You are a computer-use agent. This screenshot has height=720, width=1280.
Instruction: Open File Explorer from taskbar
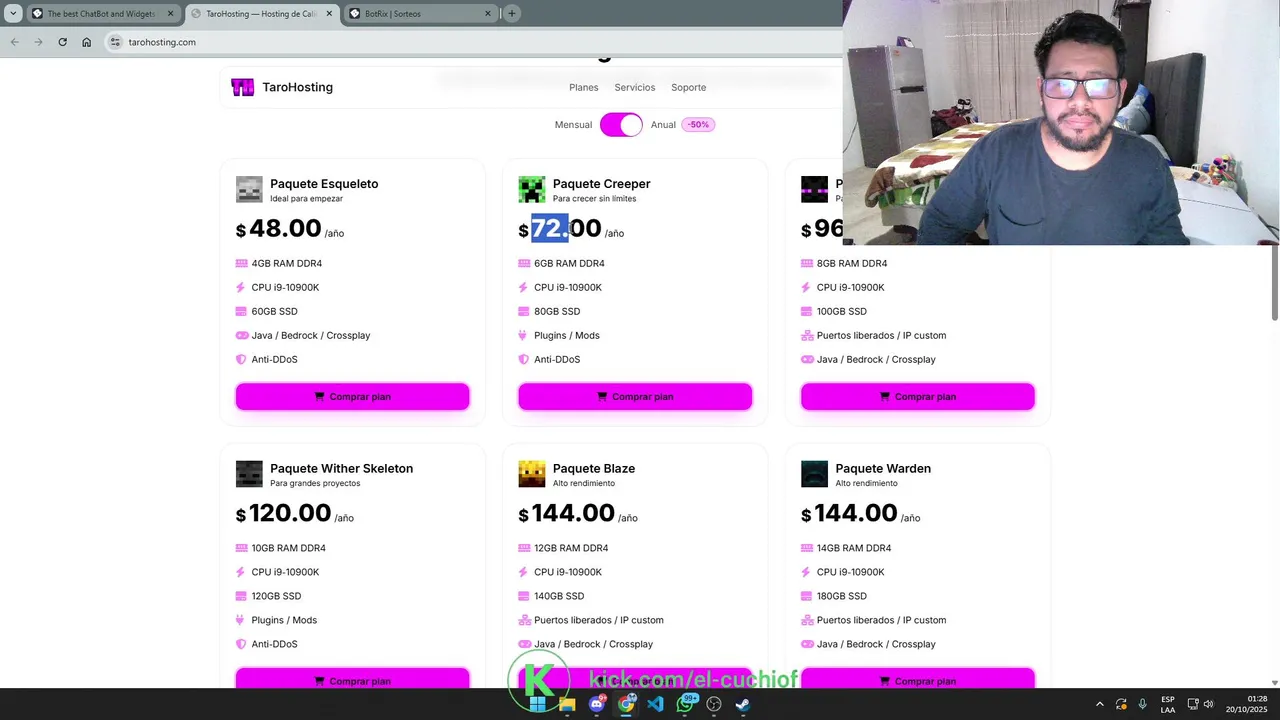point(567,704)
